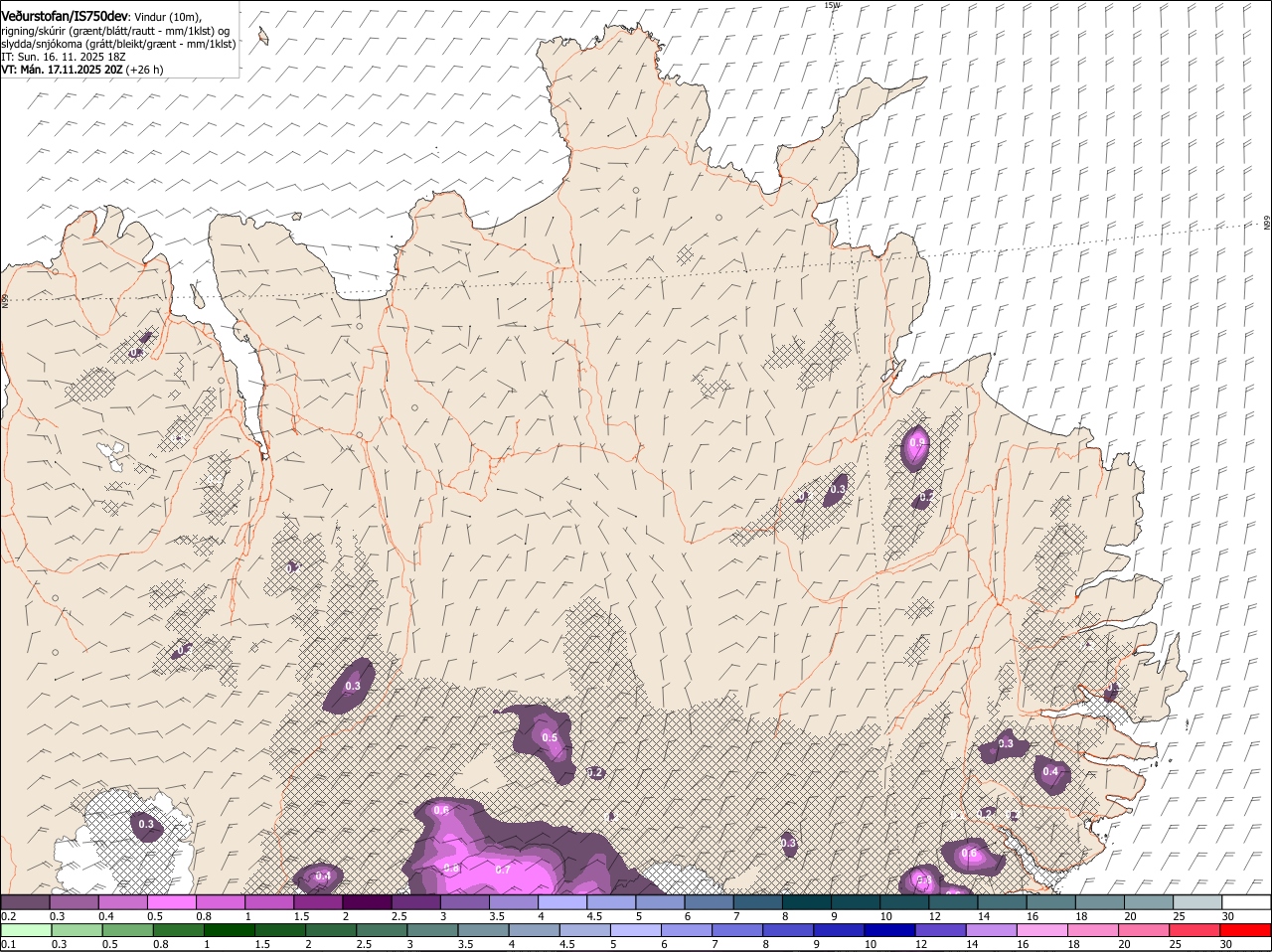The image size is (1272, 952).
Task: Pick rain scale swatch between 2 and 2.5
Action: pos(331,930)
